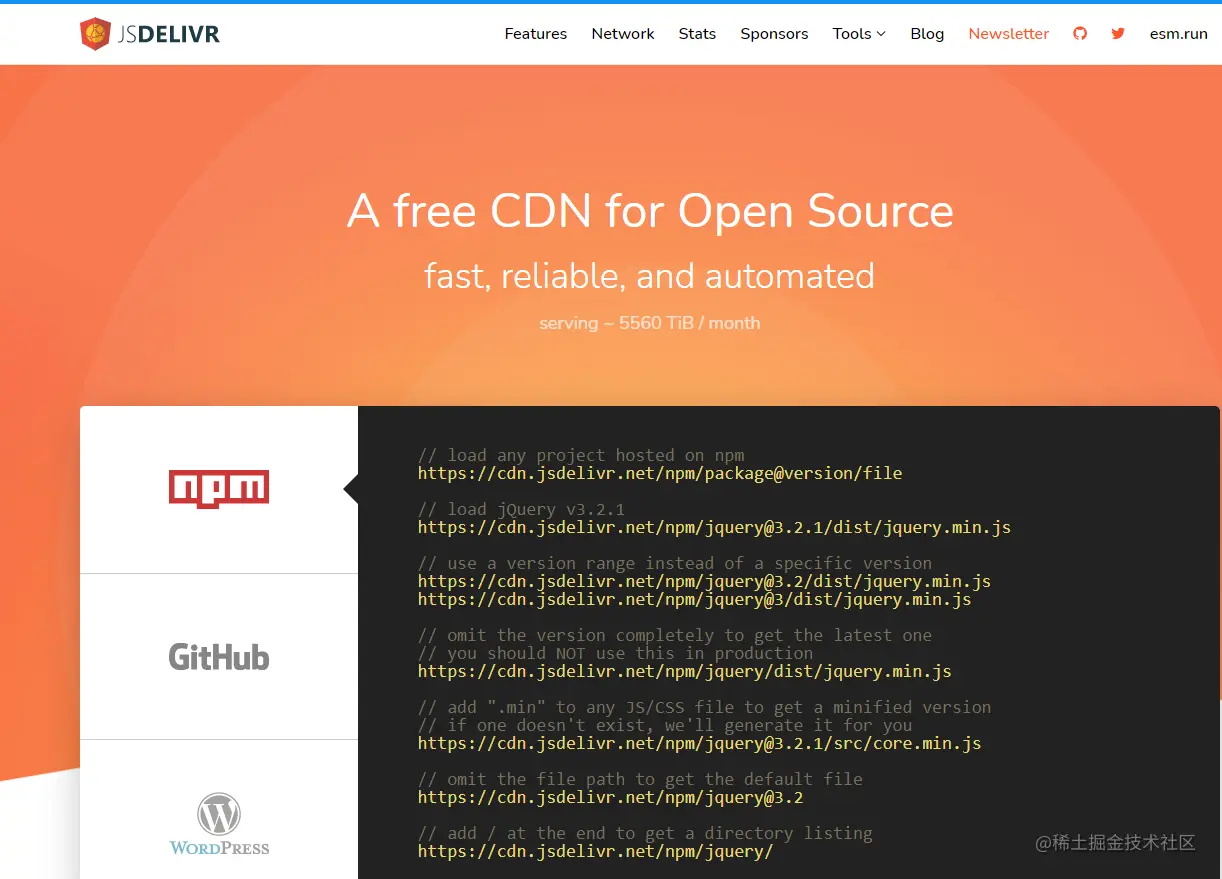
Task: Visit the Sponsors page
Action: [x=774, y=34]
